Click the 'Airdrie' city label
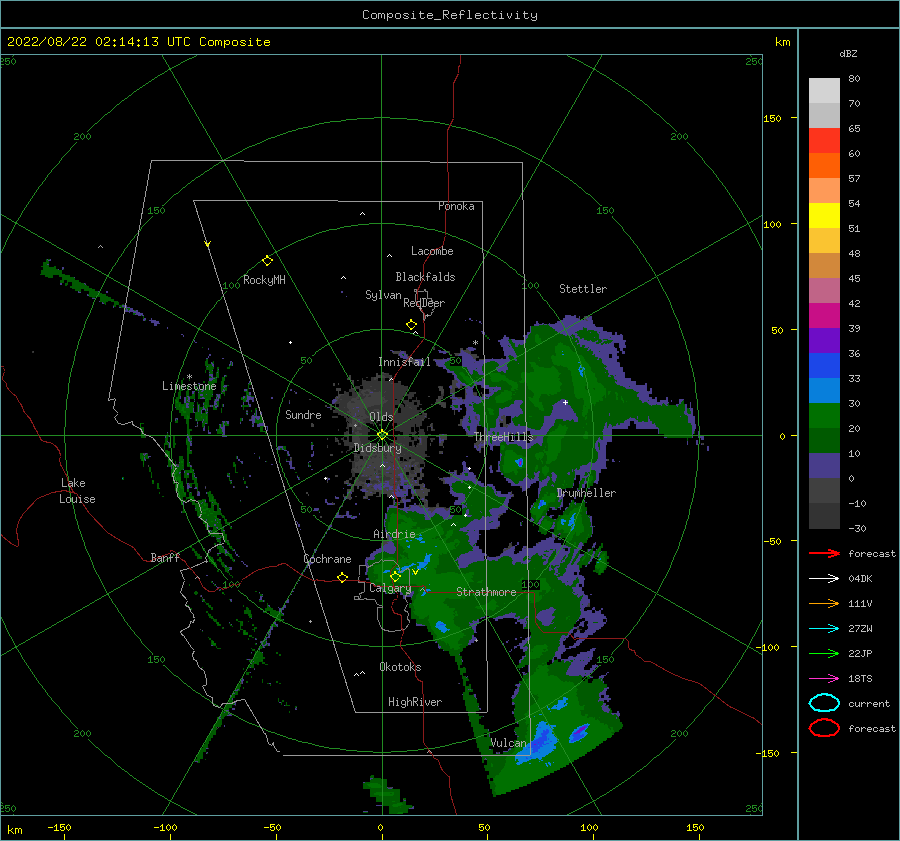The width and height of the screenshot is (900, 841). [394, 534]
